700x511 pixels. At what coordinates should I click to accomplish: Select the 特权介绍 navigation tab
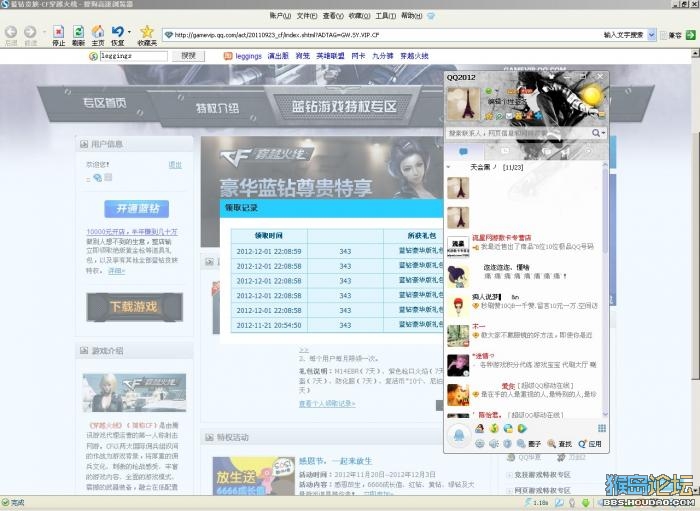217,108
